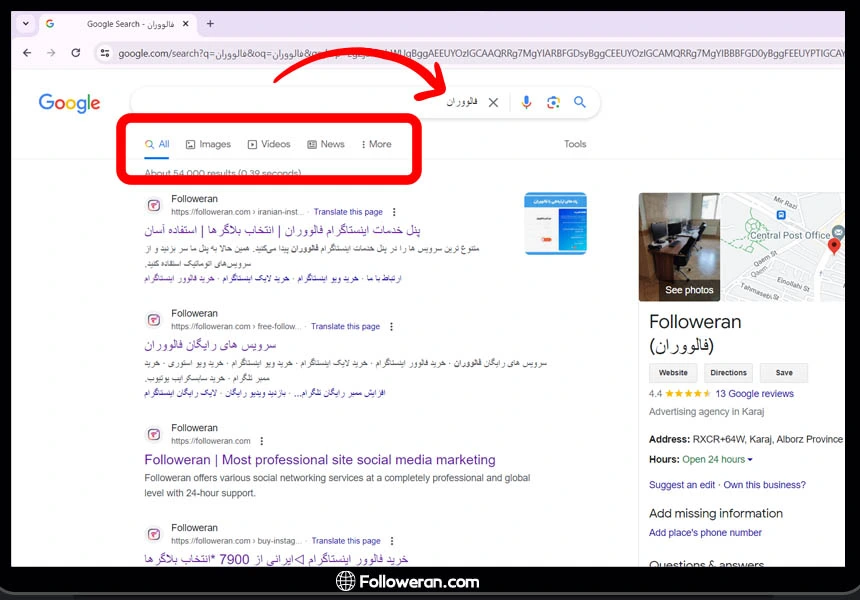This screenshot has width=860, height=600.
Task: Clear the search box with X icon
Action: click(x=493, y=102)
